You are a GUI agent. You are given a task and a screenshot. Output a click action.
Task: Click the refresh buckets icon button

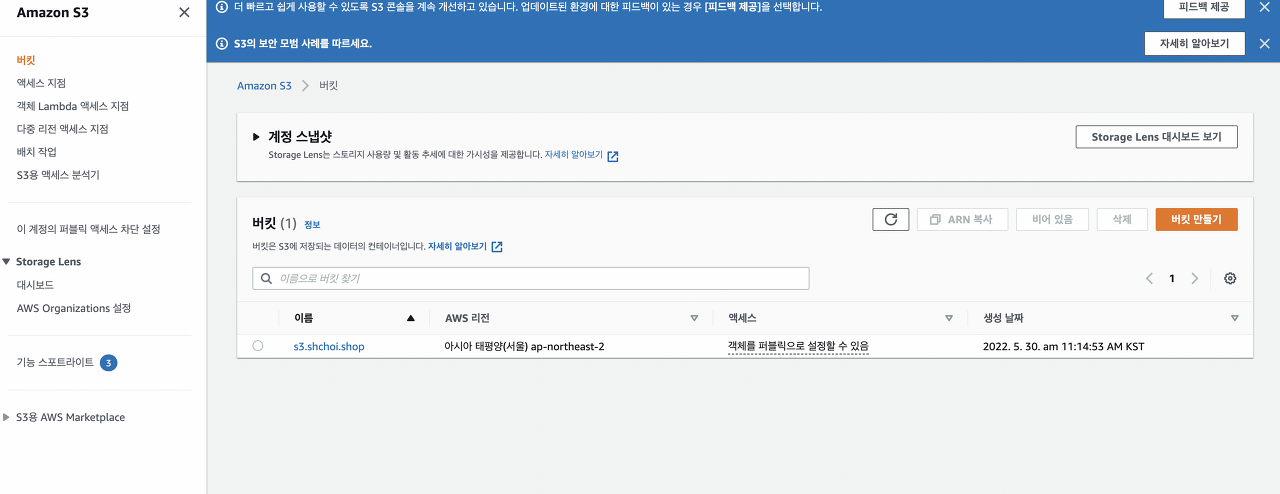(890, 219)
